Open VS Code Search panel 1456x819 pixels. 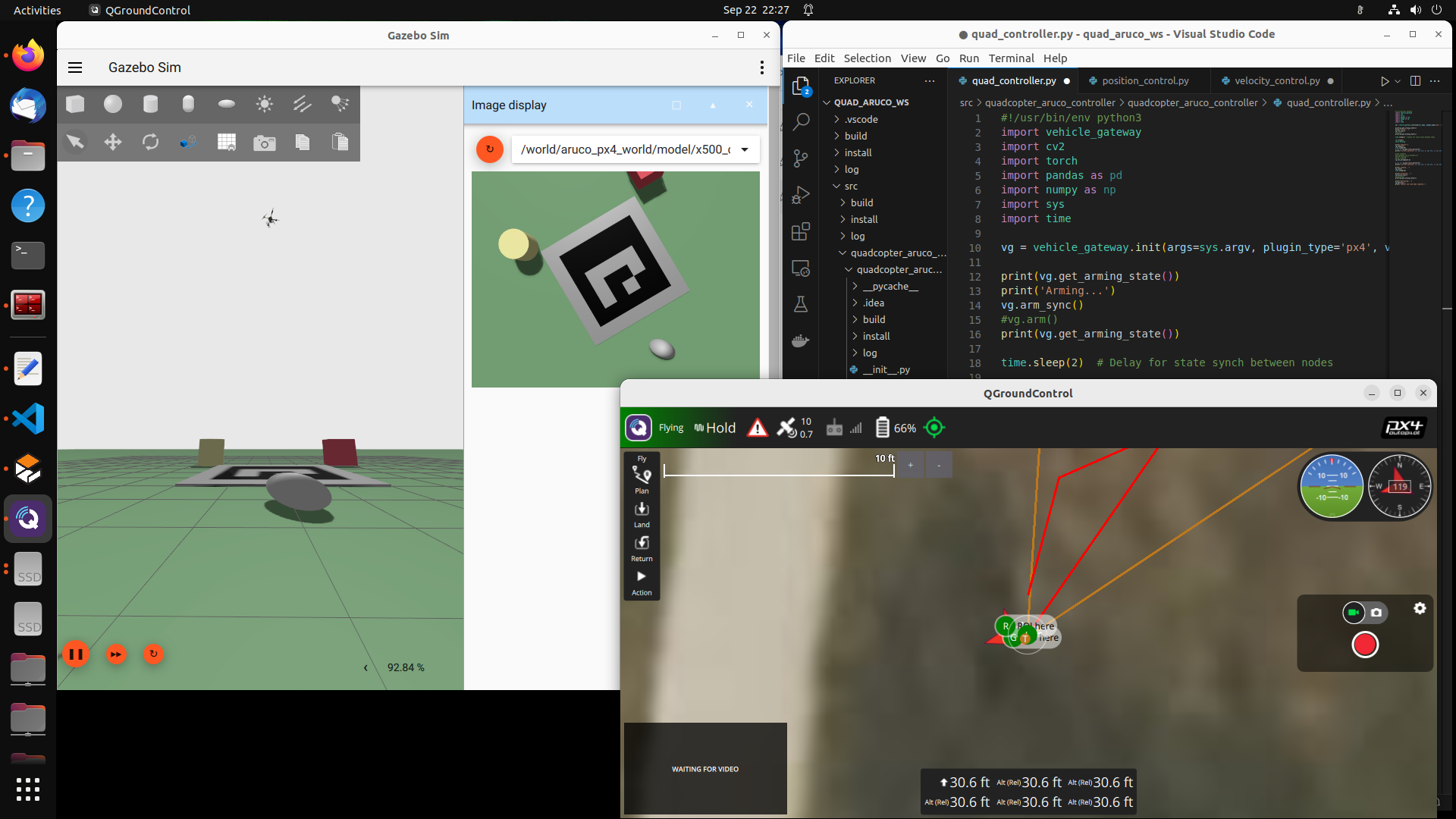801,121
